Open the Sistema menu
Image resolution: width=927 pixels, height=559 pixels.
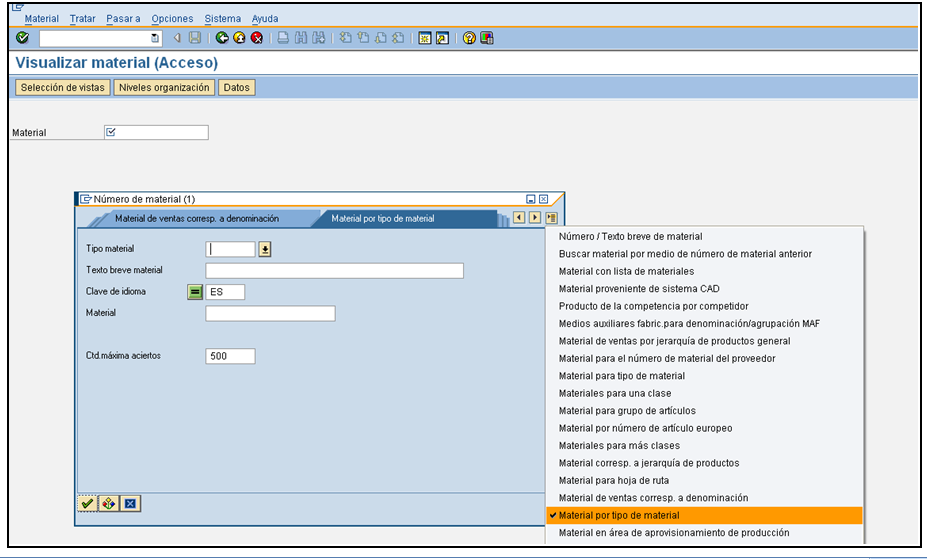(222, 18)
